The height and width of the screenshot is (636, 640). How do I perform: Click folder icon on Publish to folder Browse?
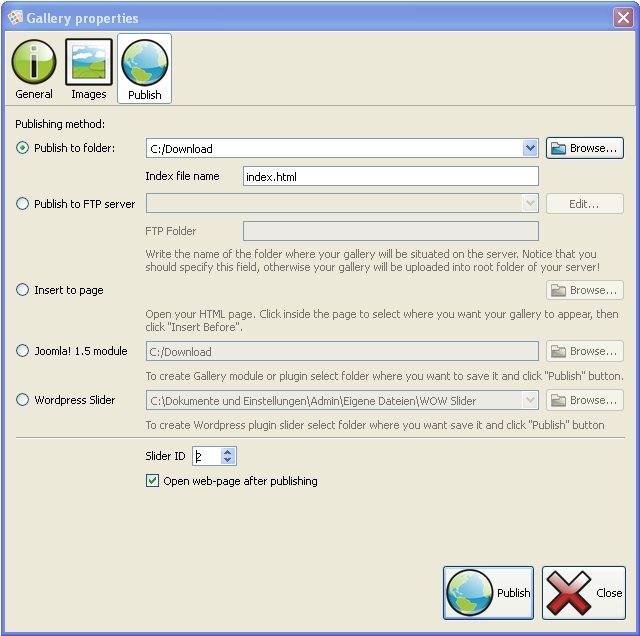tap(558, 149)
